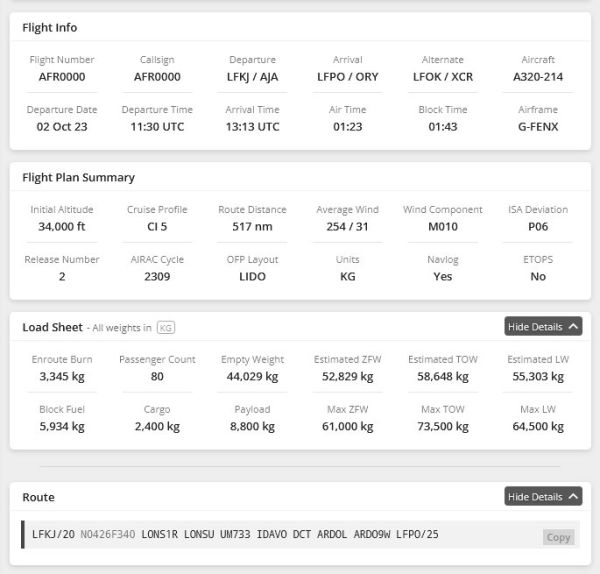
Task: Copy the route string
Action: click(558, 537)
